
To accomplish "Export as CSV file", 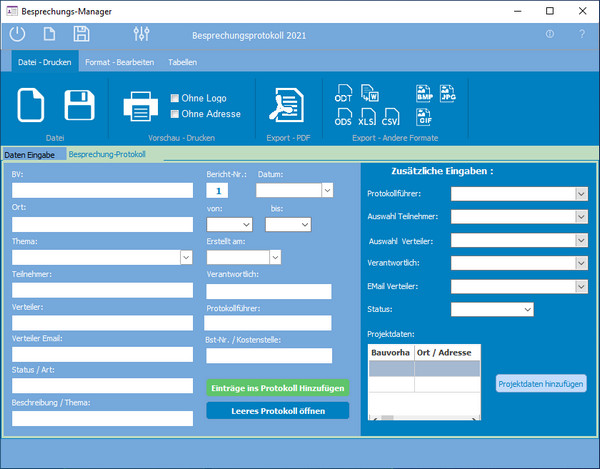I will click(392, 118).
